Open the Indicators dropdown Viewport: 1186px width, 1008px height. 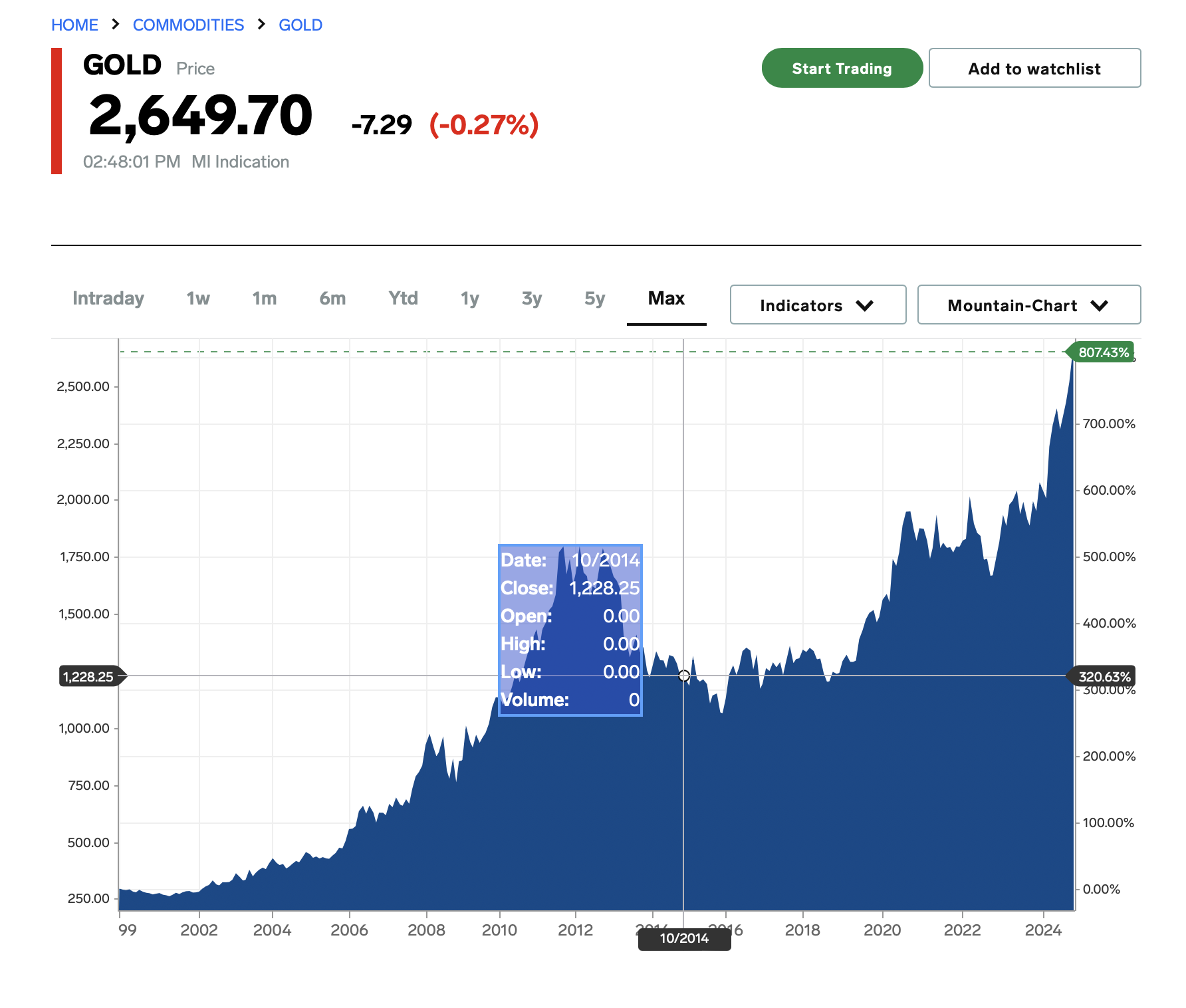click(818, 305)
